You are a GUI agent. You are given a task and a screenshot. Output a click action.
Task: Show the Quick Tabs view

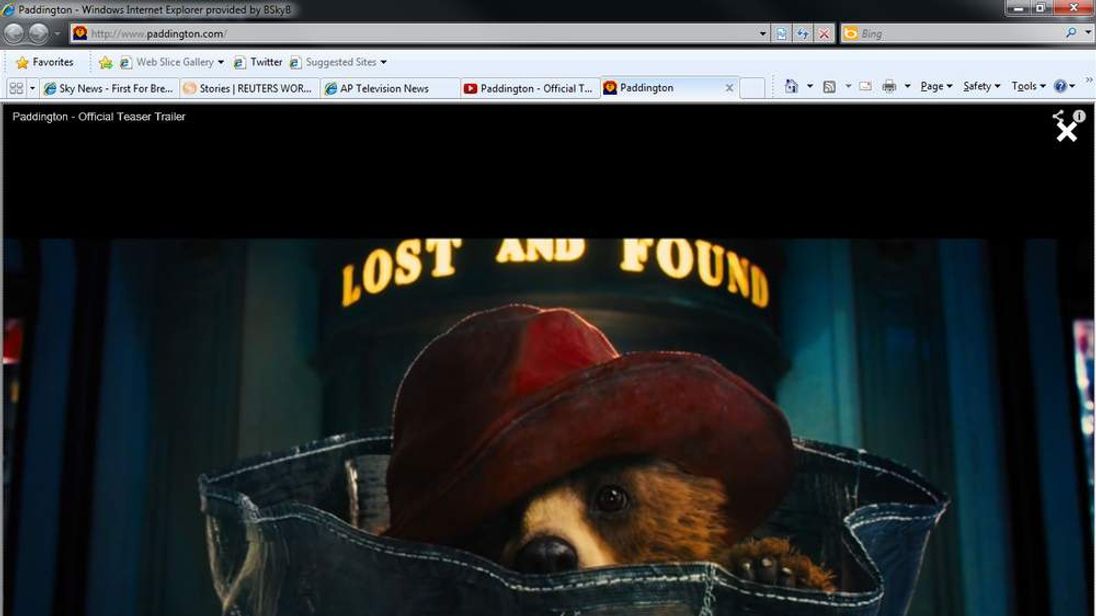pyautogui.click(x=16, y=88)
